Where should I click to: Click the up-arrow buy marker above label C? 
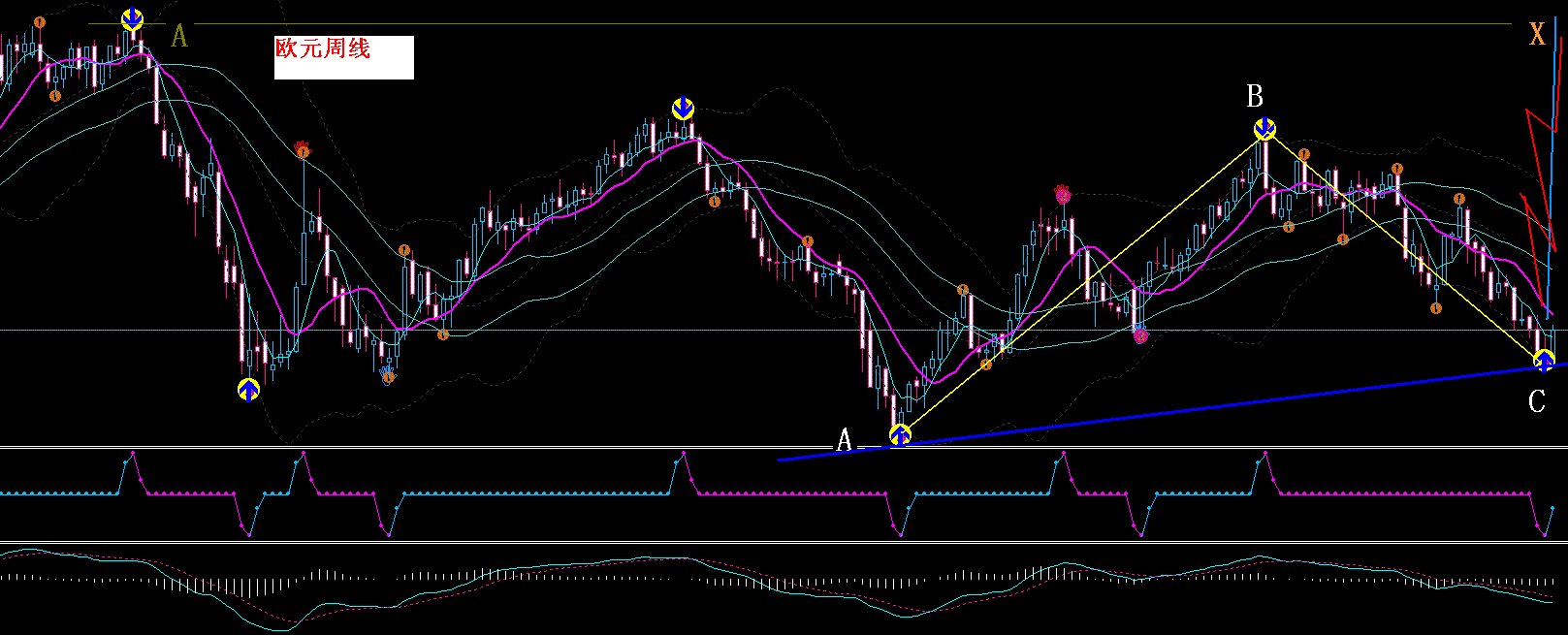[1544, 361]
